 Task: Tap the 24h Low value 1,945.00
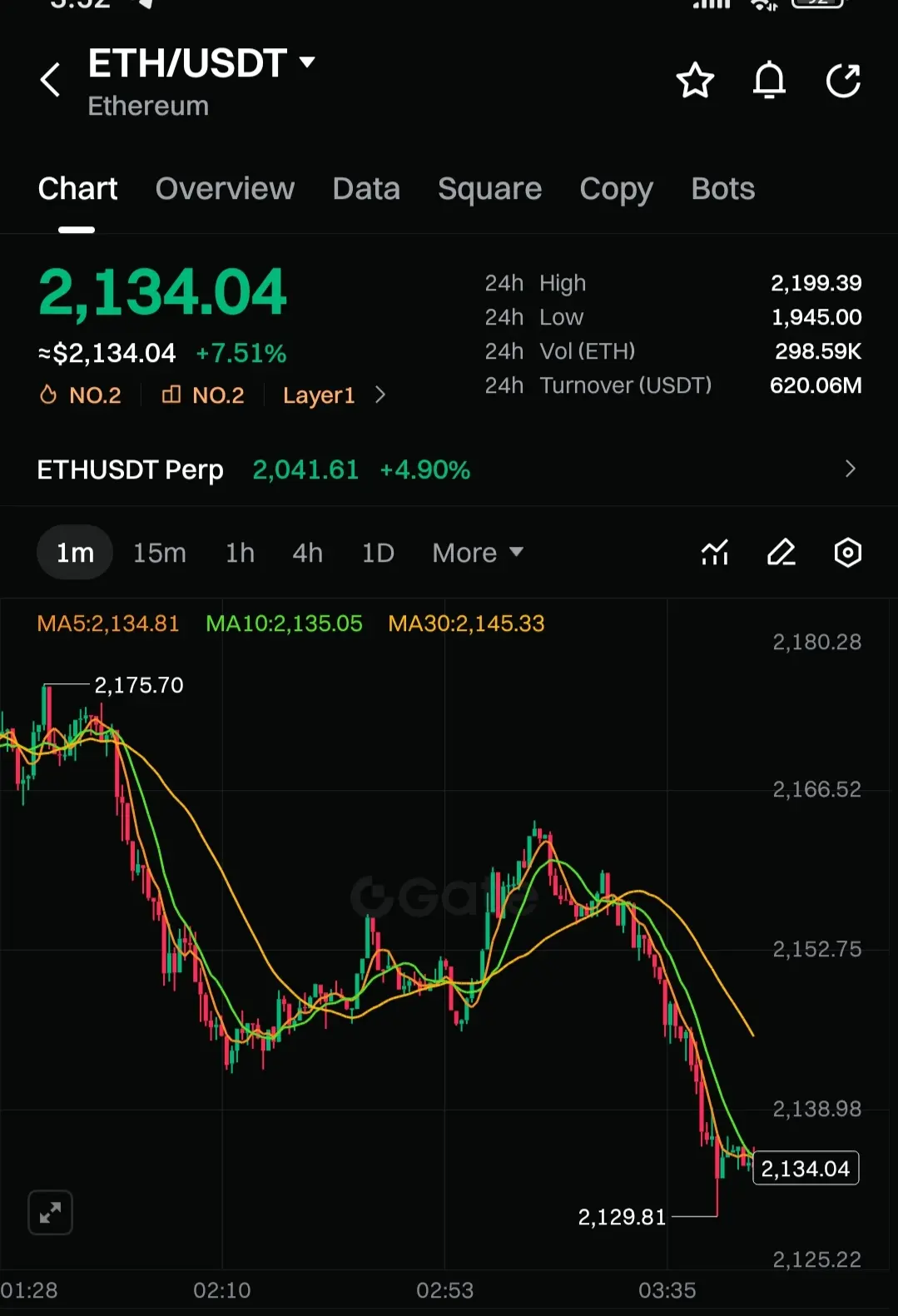coord(816,317)
